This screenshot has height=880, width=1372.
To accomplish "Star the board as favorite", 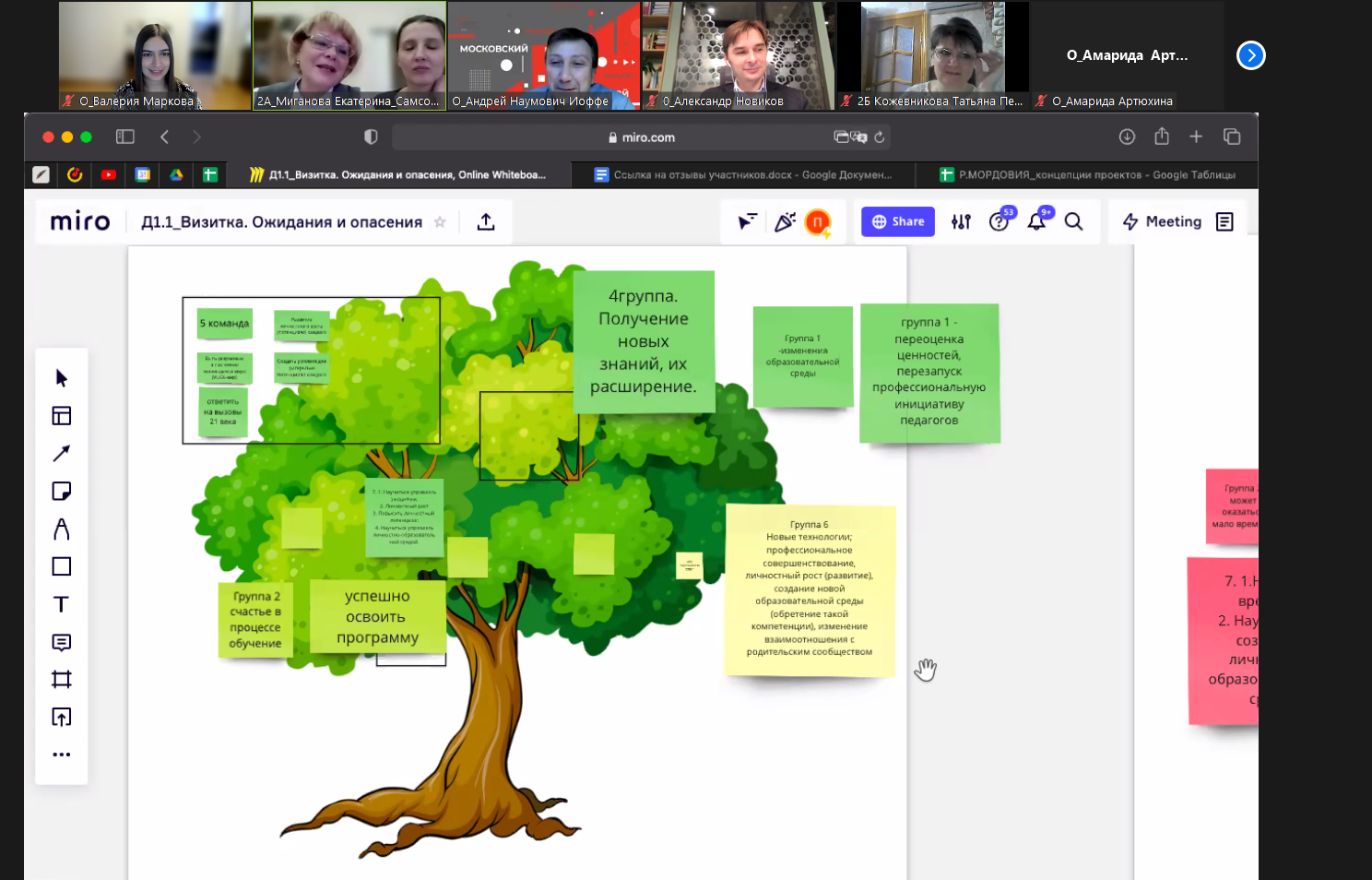I will click(x=440, y=222).
